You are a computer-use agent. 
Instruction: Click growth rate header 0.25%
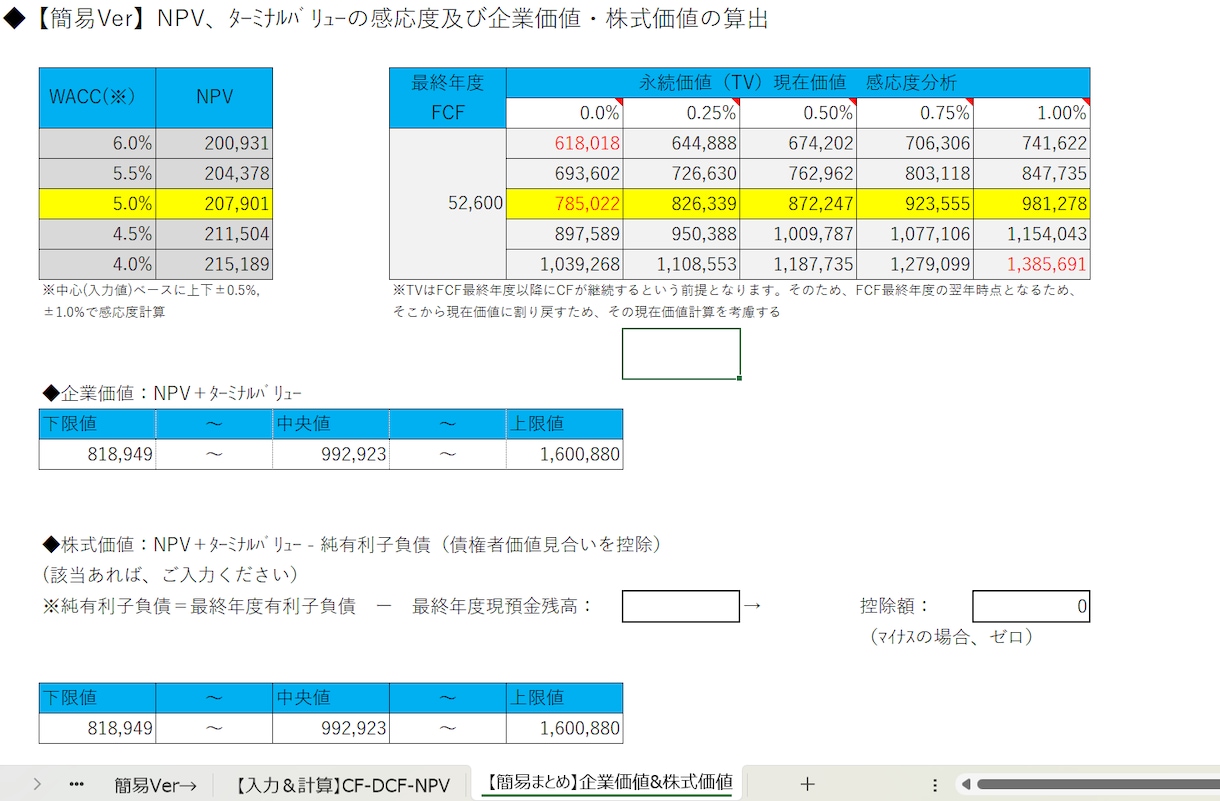(682, 113)
